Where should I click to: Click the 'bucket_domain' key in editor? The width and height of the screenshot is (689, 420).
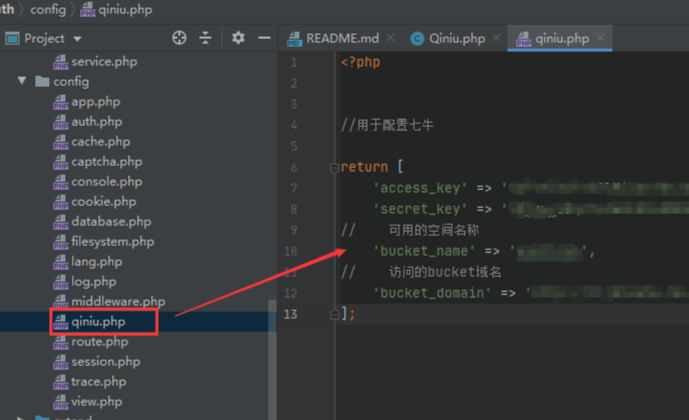[432, 293]
